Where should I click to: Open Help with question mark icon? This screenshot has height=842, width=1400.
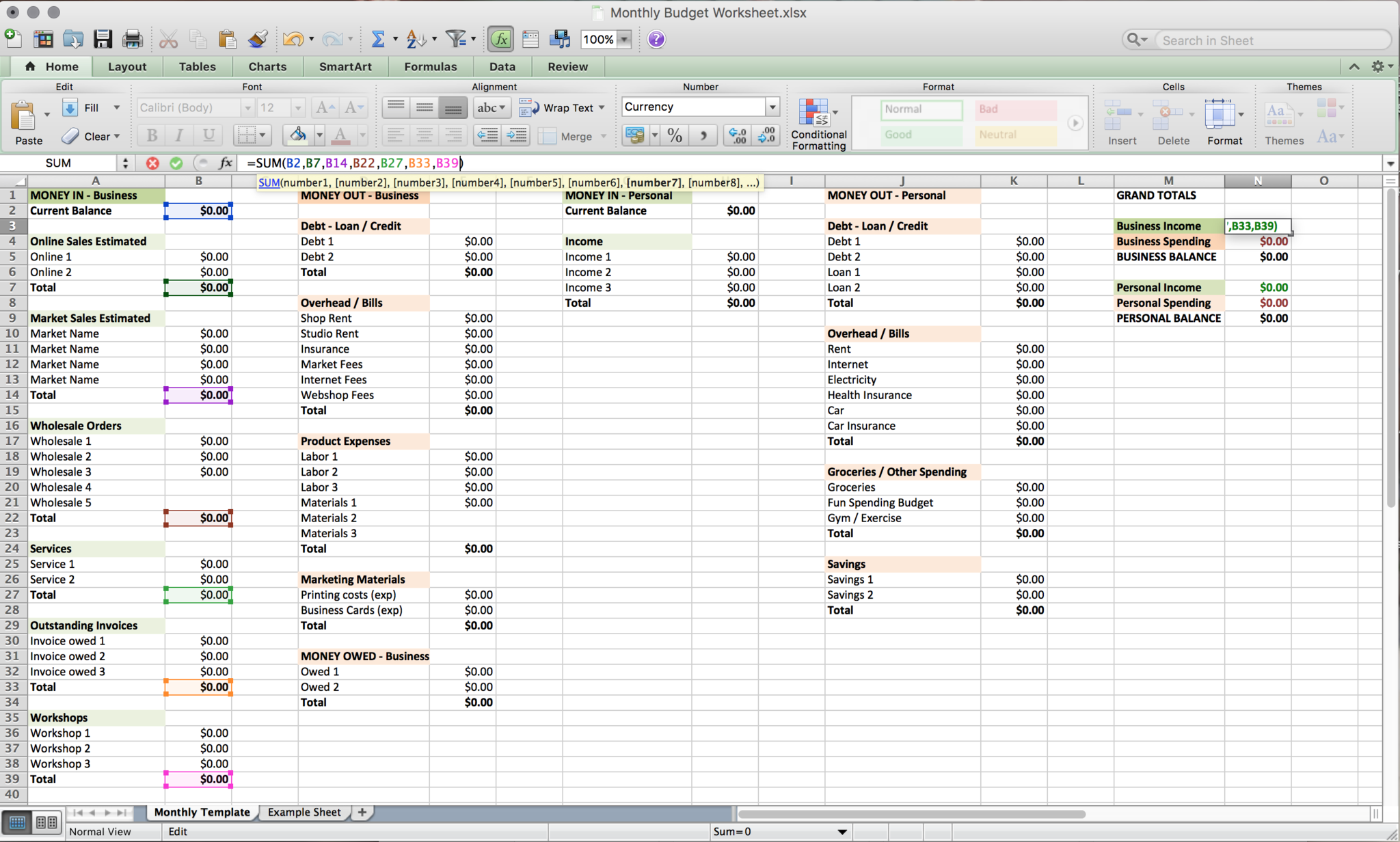coord(656,39)
